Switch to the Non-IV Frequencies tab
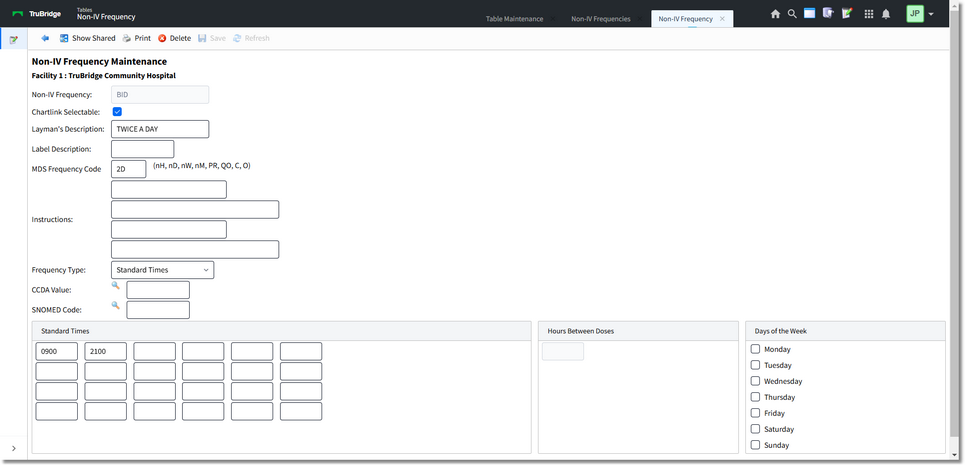Image resolution: width=965 pixels, height=466 pixels. pos(601,19)
